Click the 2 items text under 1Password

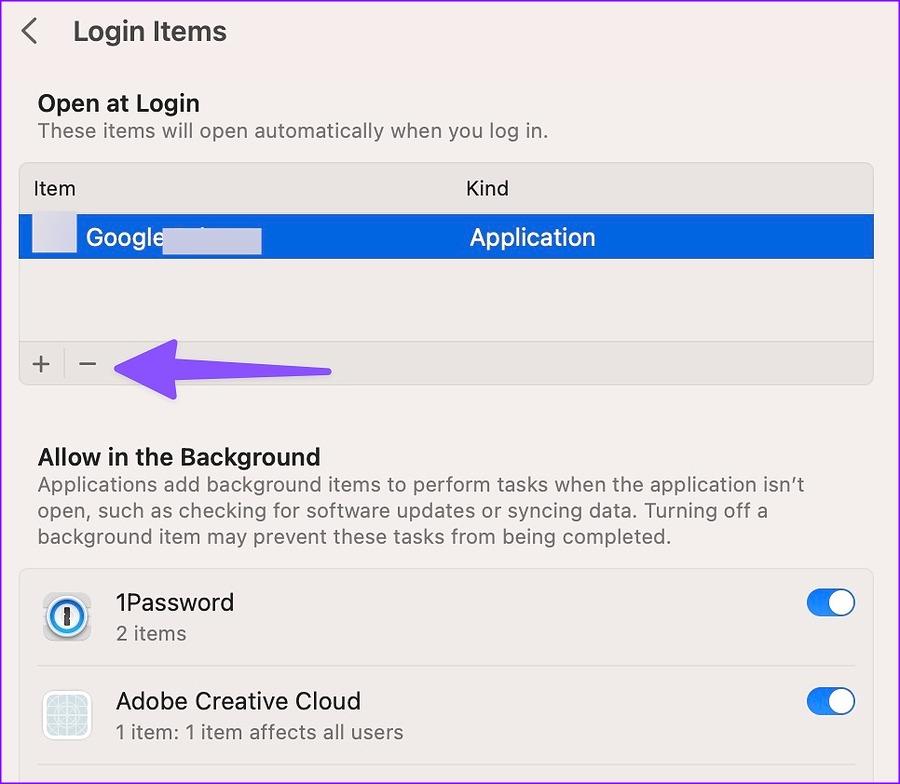pyautogui.click(x=150, y=634)
